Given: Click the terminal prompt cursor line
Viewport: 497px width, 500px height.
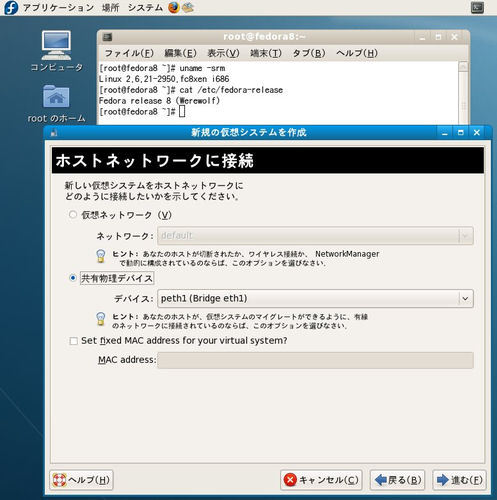Looking at the screenshot, I should pos(142,112).
